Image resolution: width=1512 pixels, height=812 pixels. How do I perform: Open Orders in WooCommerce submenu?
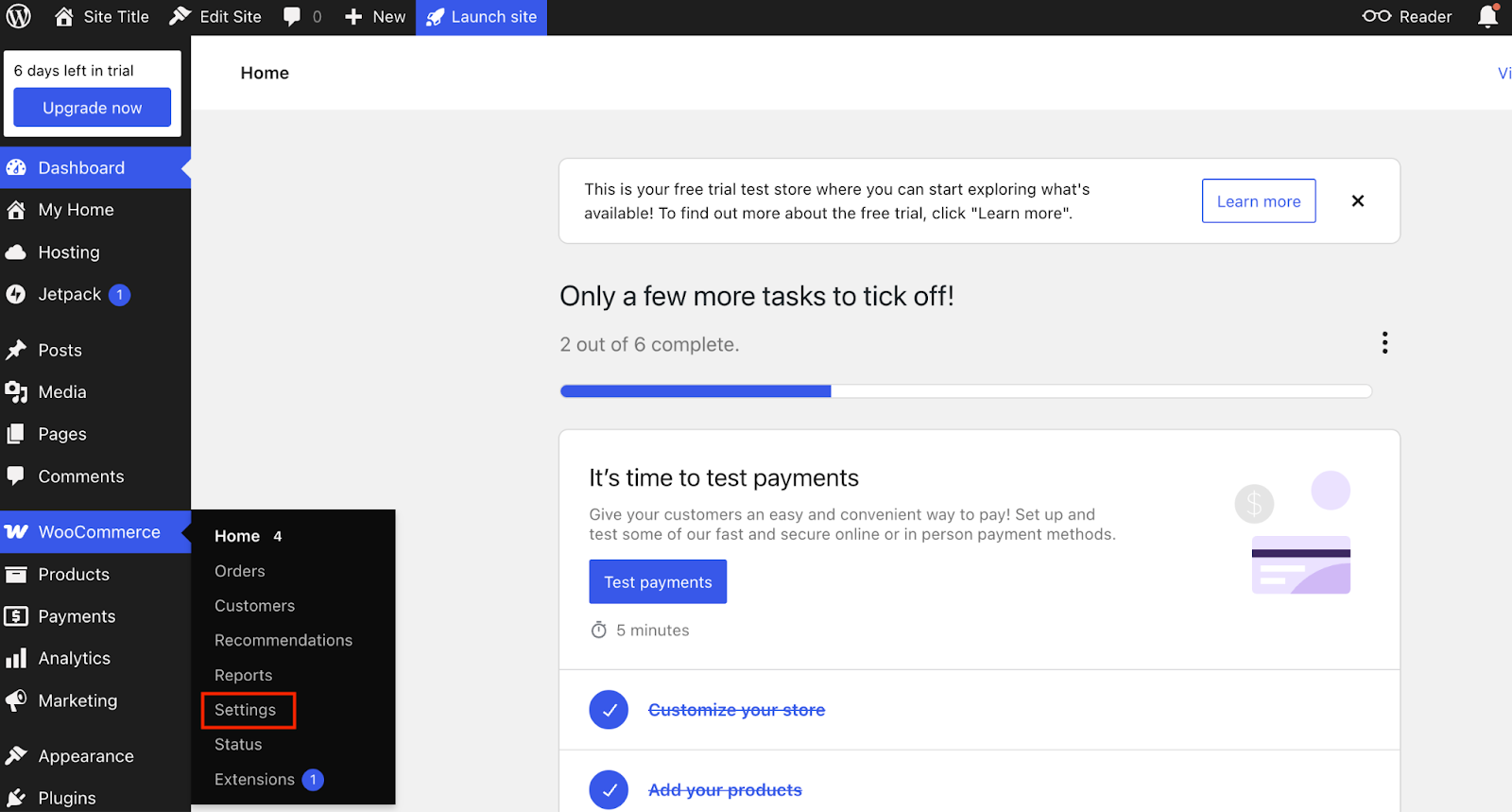[240, 571]
